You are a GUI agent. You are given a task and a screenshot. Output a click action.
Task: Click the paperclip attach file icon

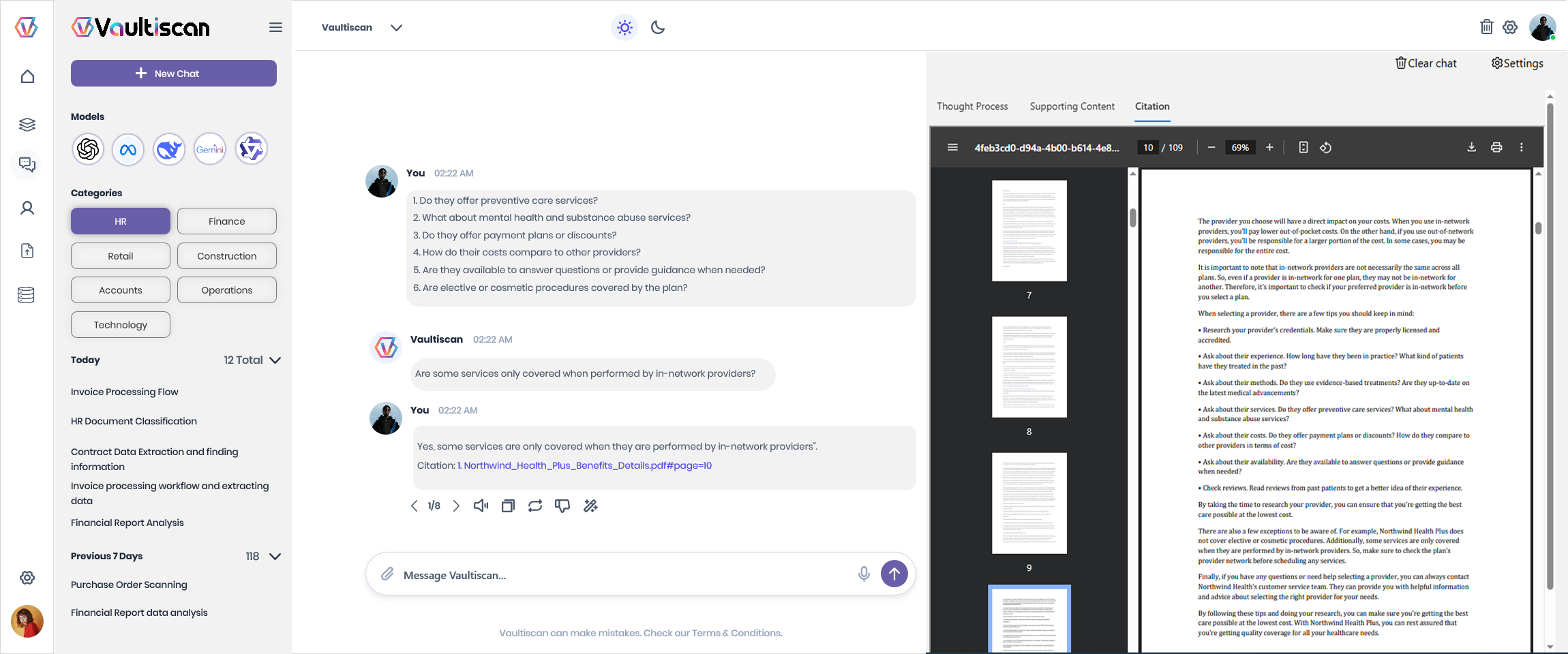click(x=387, y=574)
